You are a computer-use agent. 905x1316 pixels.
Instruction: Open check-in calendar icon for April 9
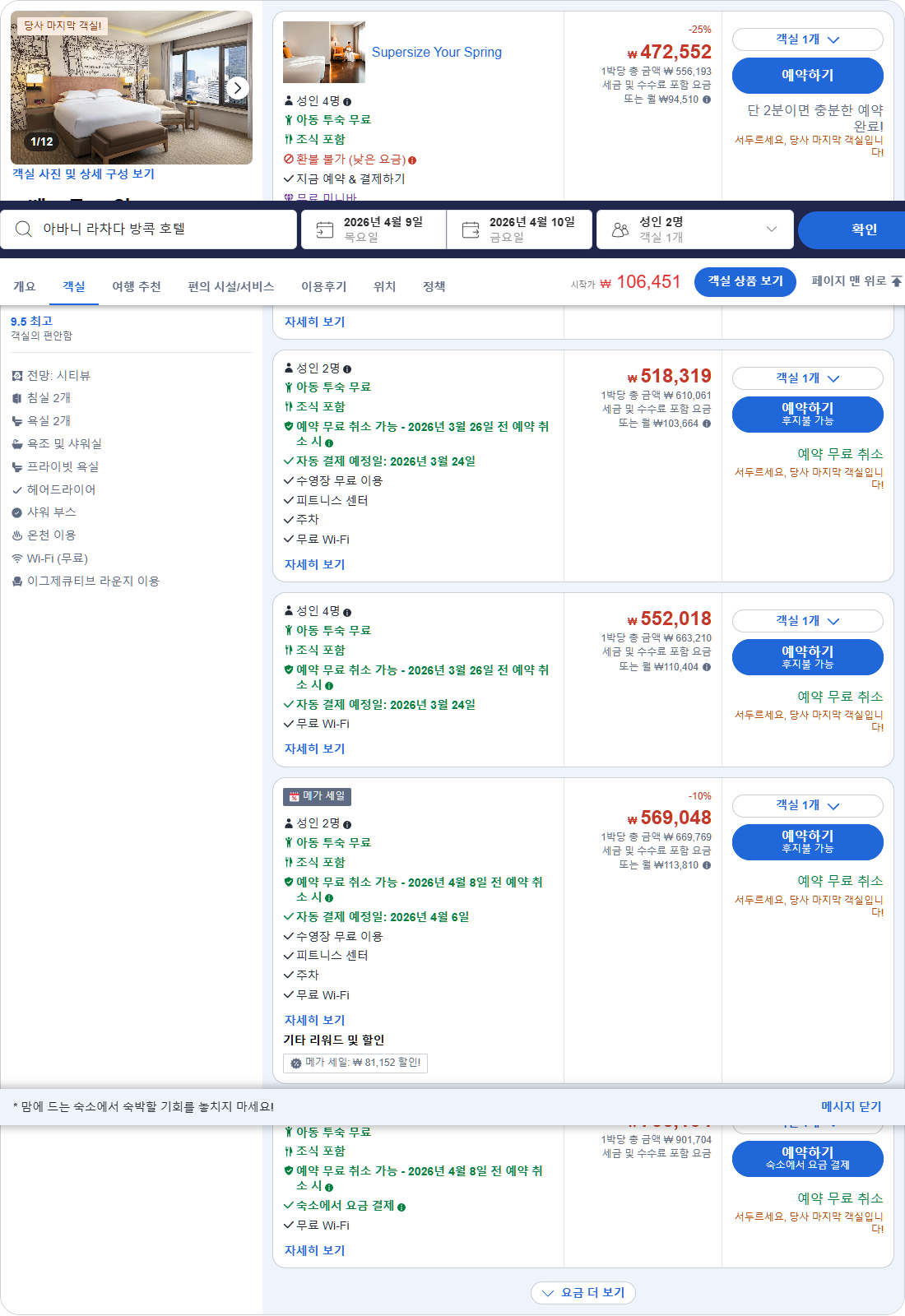325,229
